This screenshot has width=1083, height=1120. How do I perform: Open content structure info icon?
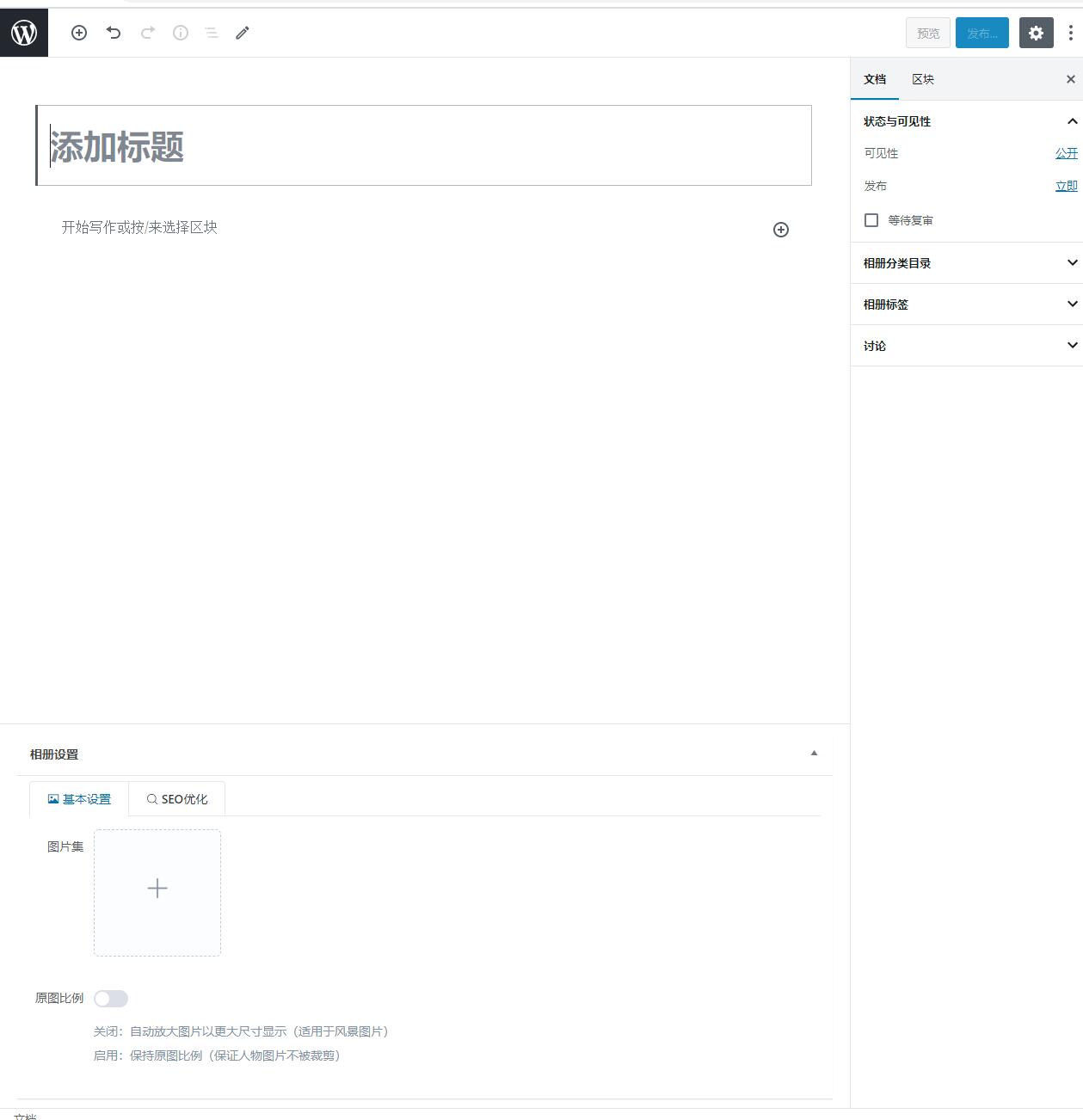pyautogui.click(x=181, y=33)
